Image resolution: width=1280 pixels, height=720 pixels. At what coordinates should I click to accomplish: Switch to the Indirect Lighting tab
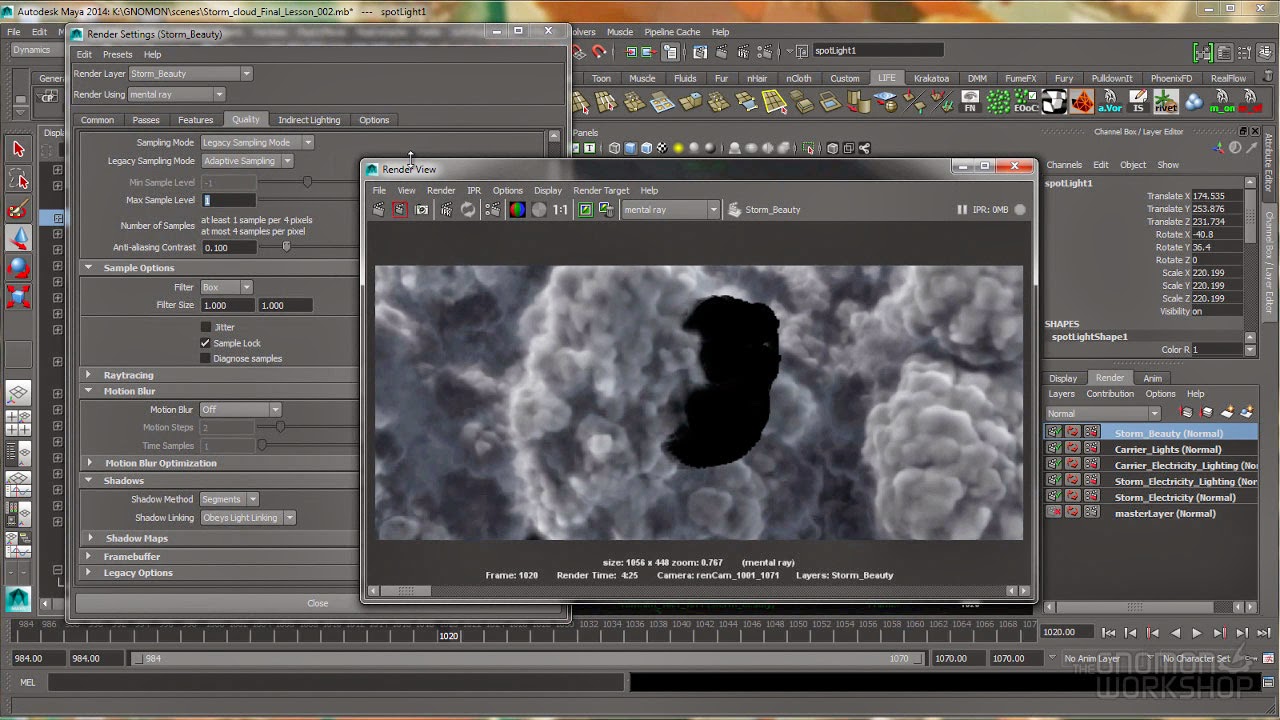click(x=309, y=119)
